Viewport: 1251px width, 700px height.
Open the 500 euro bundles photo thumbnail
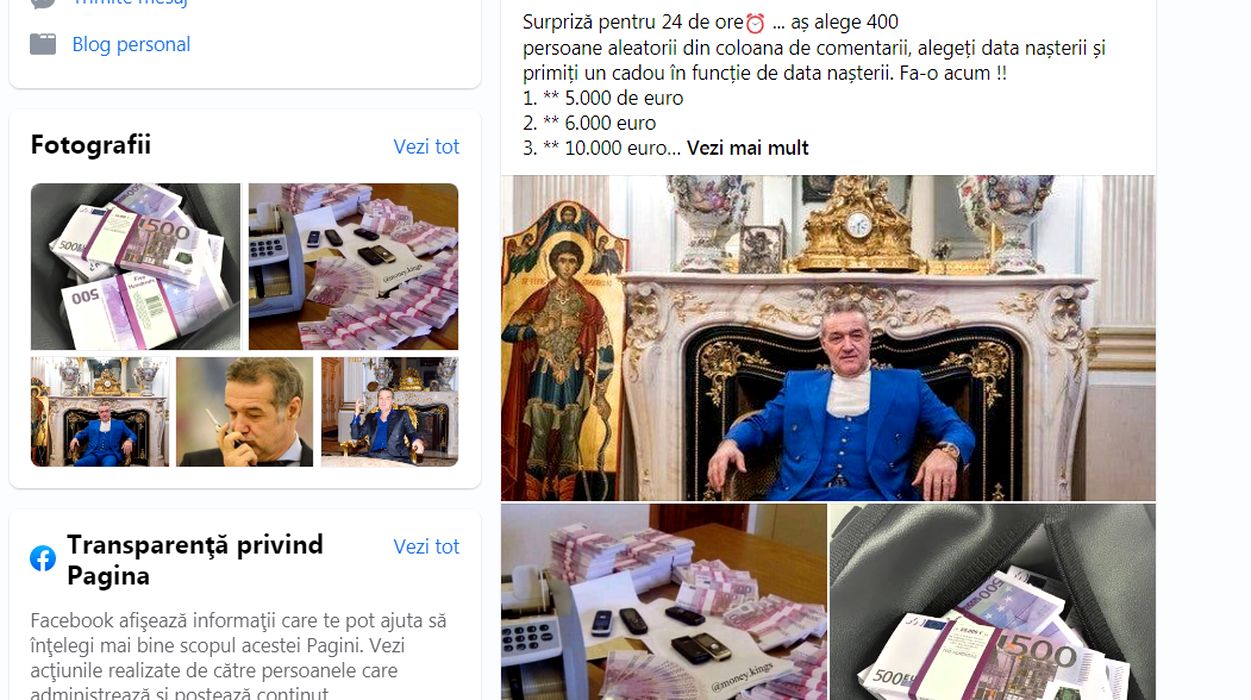pos(136,266)
